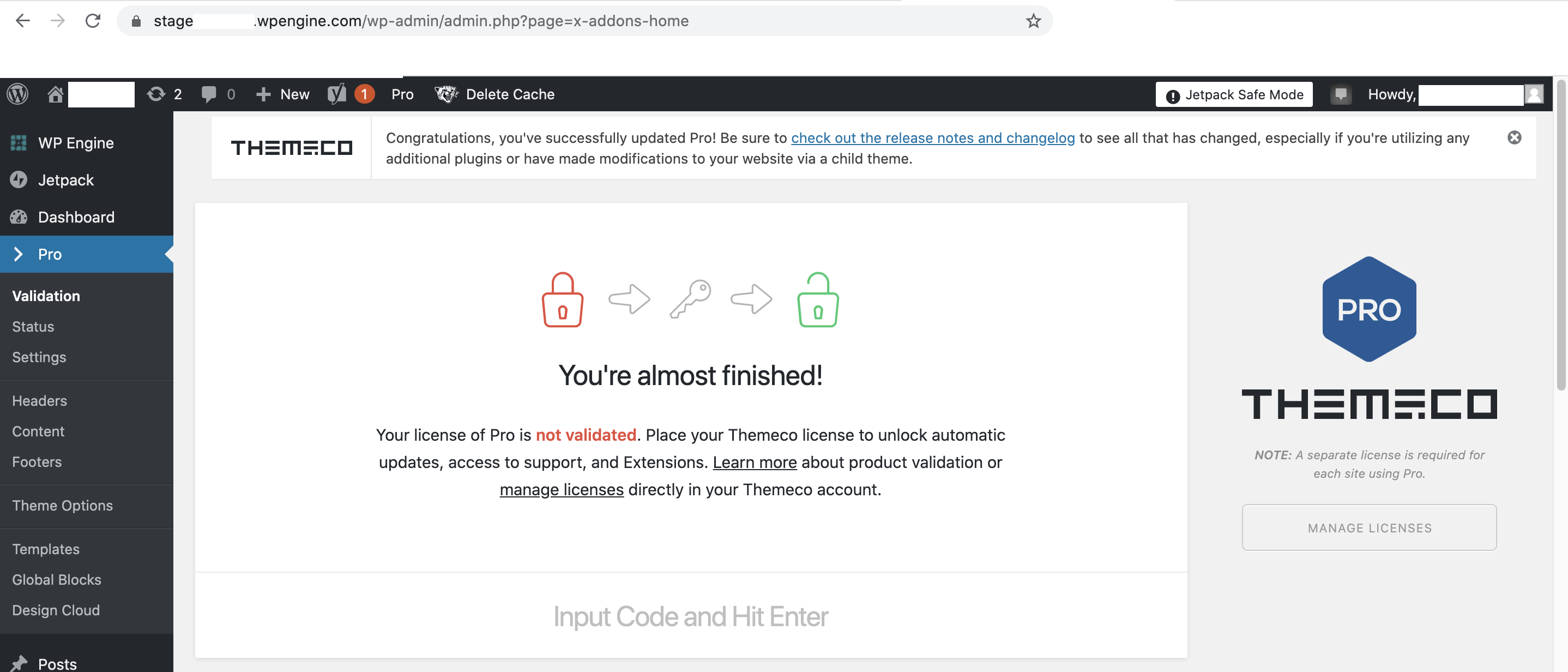This screenshot has height=672, width=1568.
Task: Click the home site icon in admin bar
Action: pyautogui.click(x=56, y=94)
